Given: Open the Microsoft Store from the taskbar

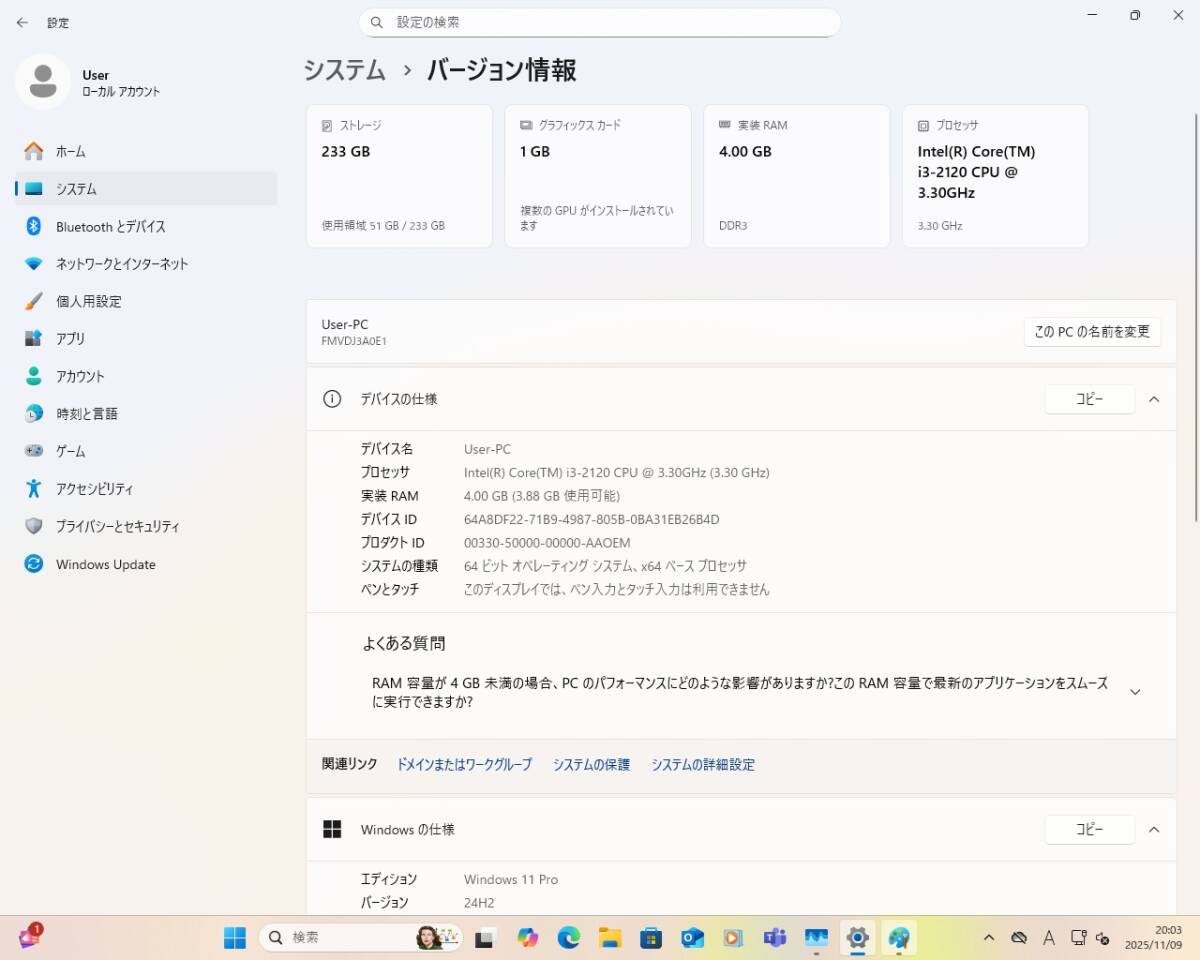Looking at the screenshot, I should point(652,936).
